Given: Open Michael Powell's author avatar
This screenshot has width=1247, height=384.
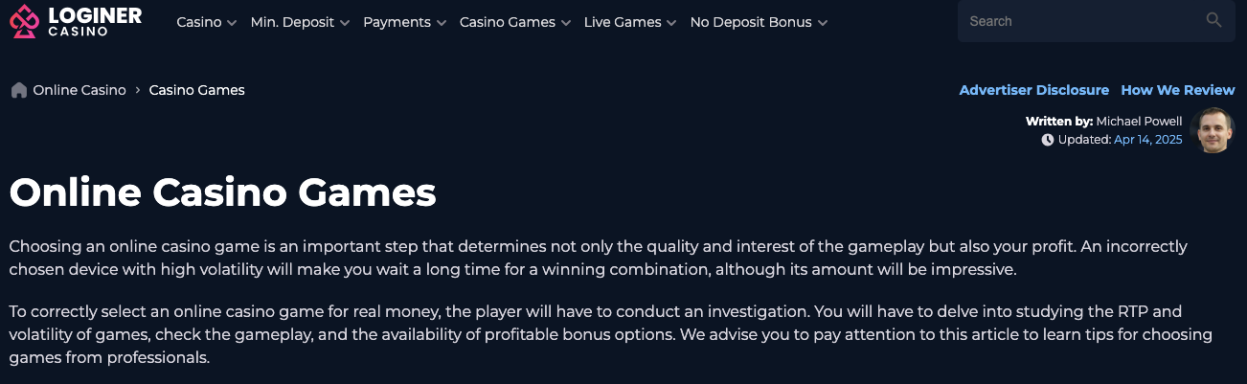Looking at the screenshot, I should click(1213, 130).
